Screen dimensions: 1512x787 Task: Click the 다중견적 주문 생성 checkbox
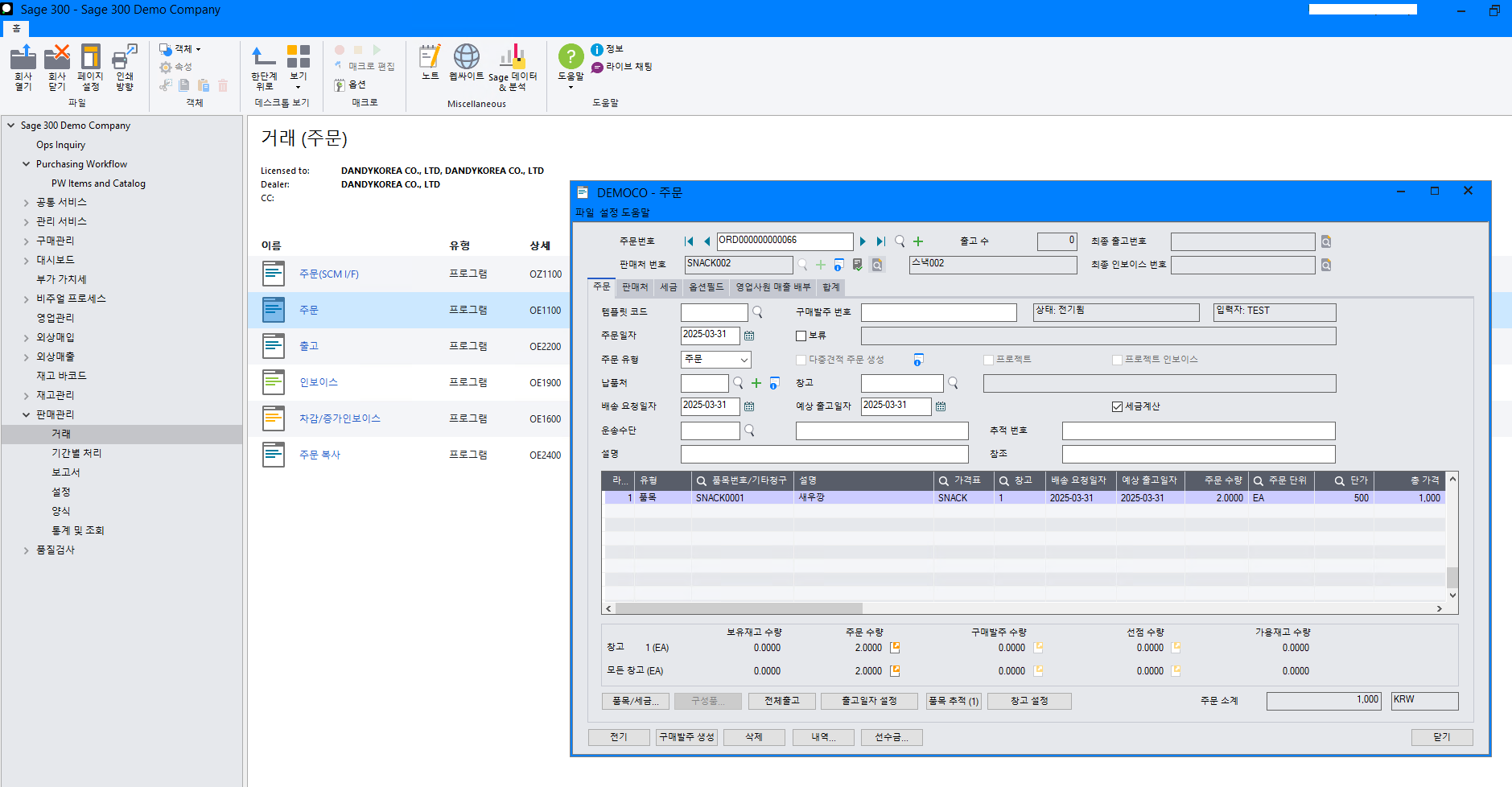[x=801, y=360]
